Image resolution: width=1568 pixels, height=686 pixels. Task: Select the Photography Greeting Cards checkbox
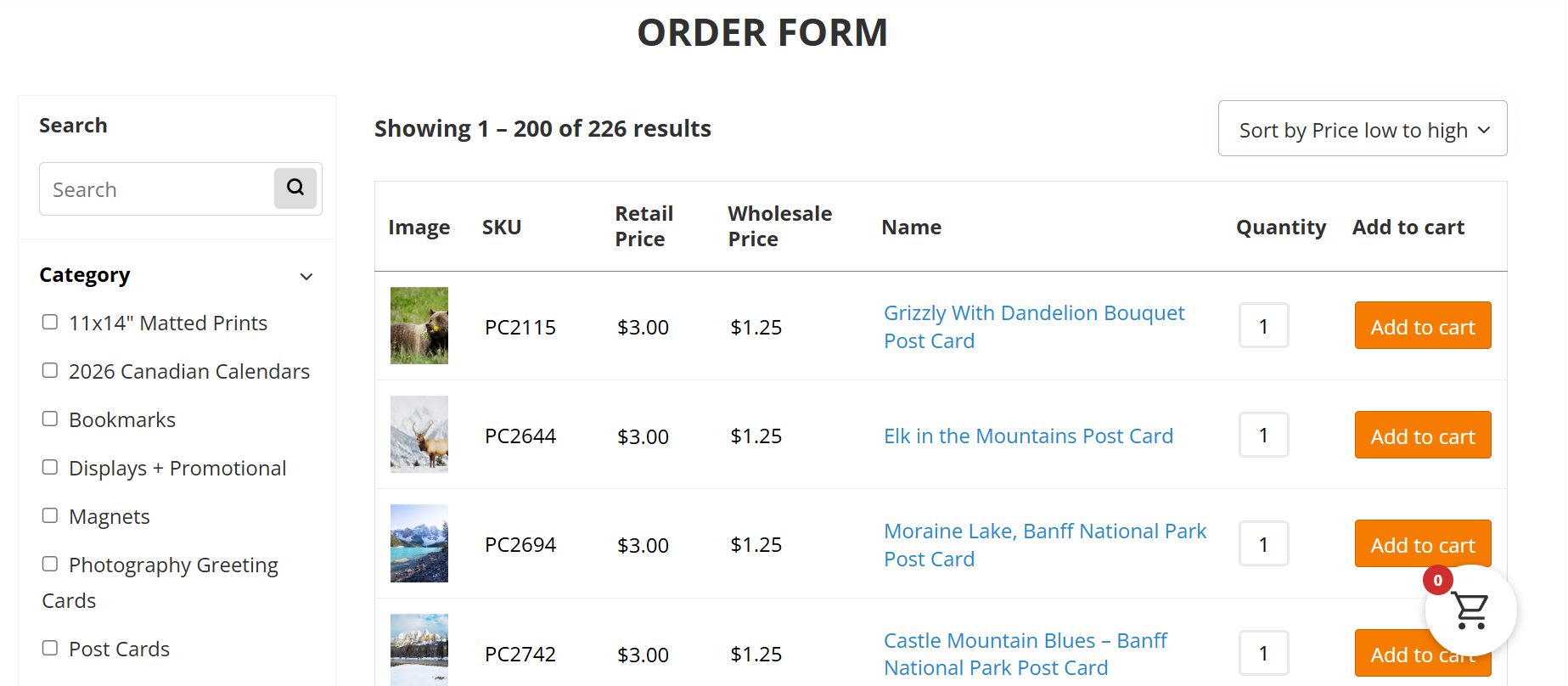pyautogui.click(x=50, y=563)
